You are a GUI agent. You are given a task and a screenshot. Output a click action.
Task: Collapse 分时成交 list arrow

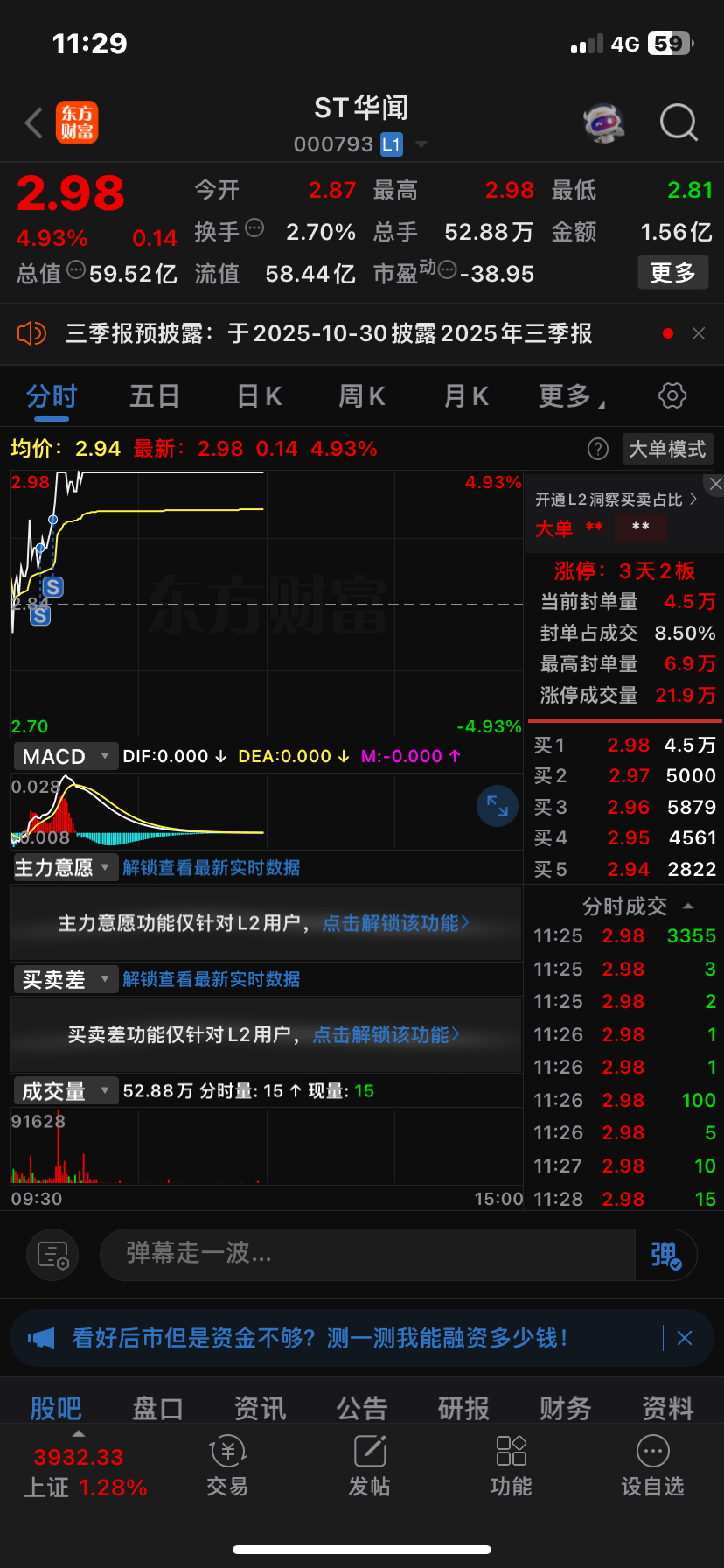pos(688,906)
